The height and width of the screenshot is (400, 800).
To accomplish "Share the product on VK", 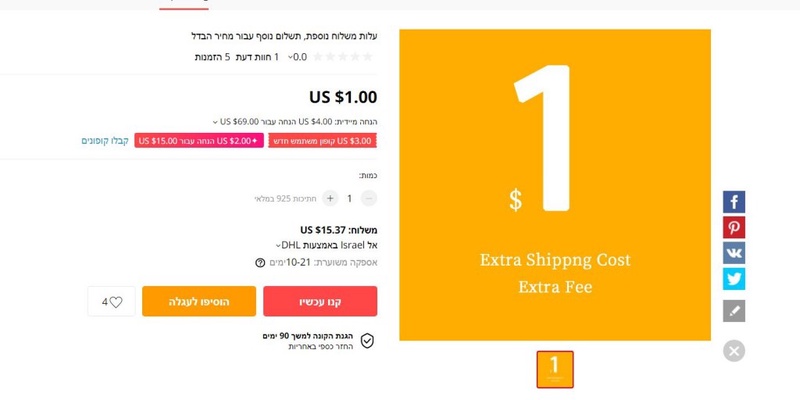I will click(734, 252).
